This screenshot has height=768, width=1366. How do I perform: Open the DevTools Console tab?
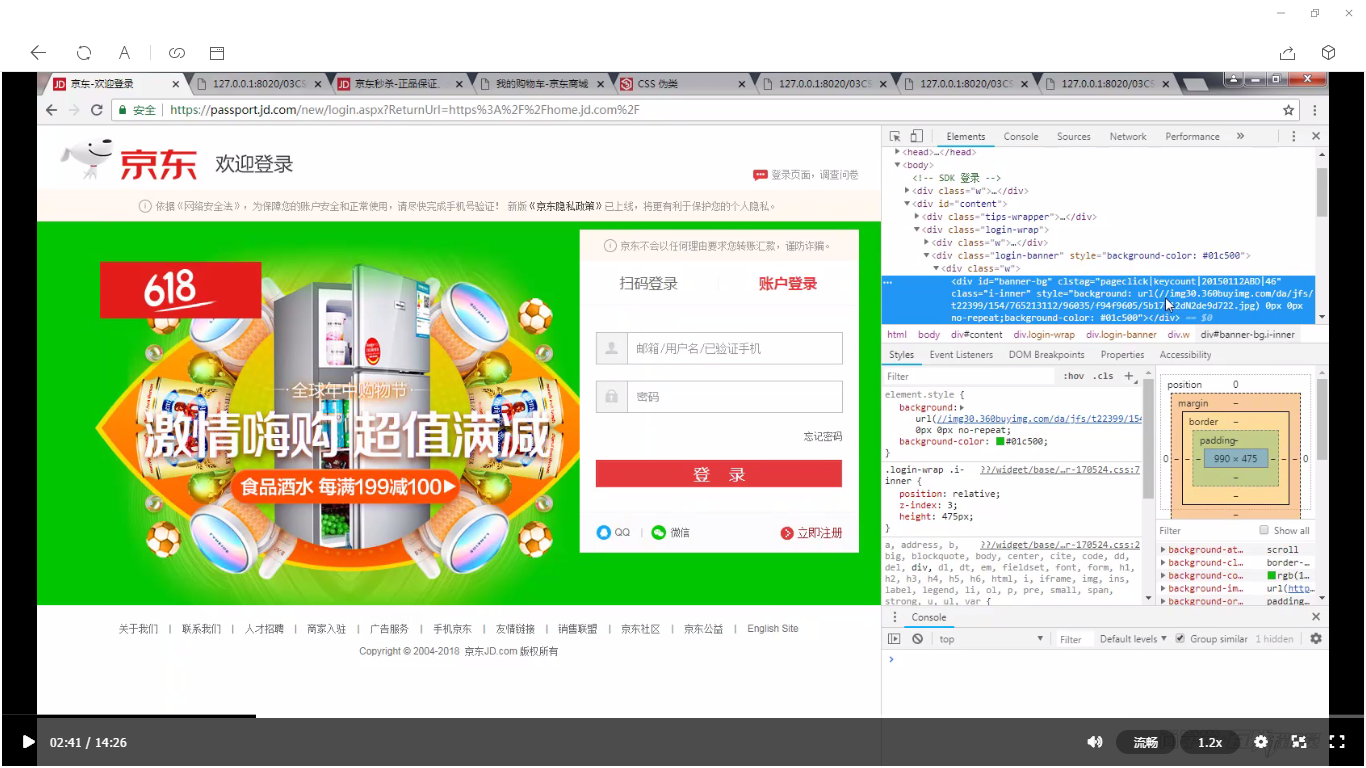1021,136
